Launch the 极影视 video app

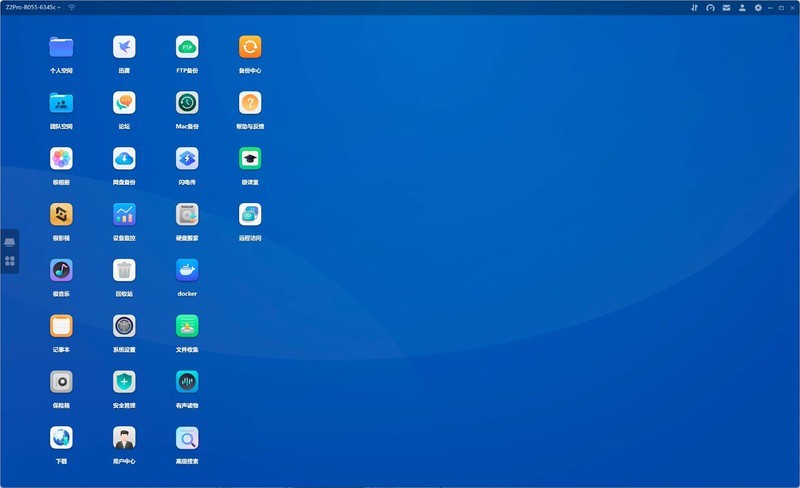(61, 214)
